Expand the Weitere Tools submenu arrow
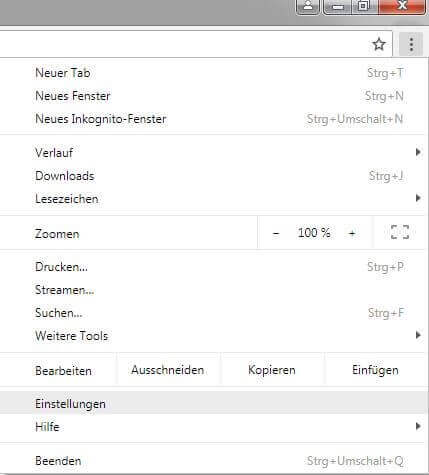This screenshot has height=475, width=429. 418,335
